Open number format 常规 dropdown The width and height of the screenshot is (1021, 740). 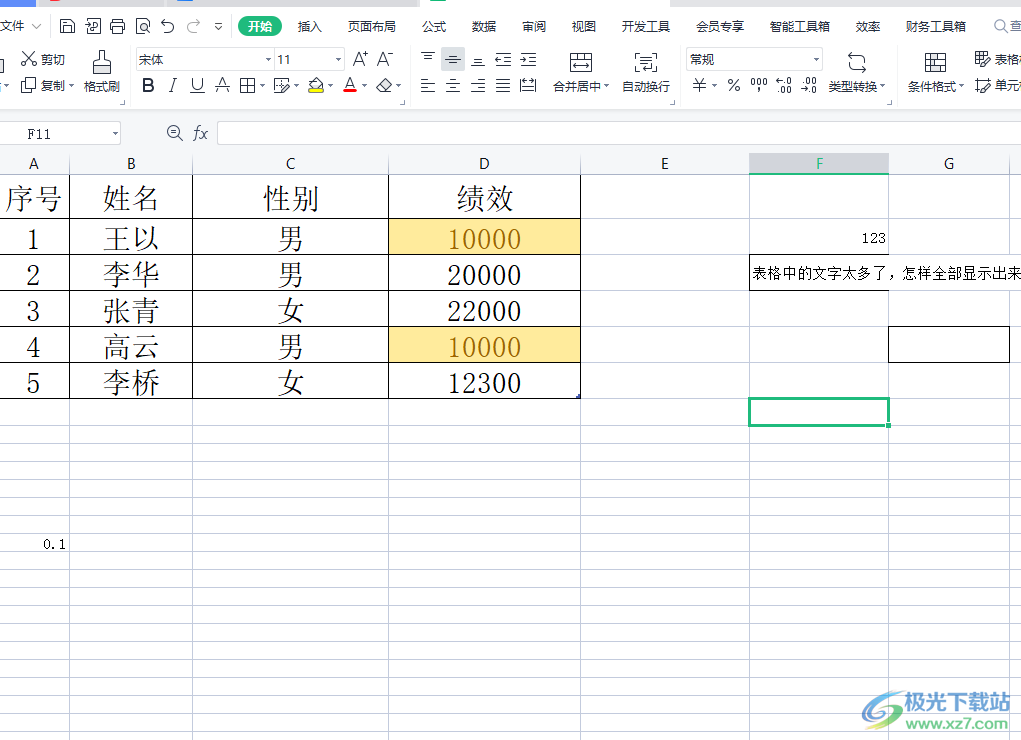pyautogui.click(x=816, y=59)
